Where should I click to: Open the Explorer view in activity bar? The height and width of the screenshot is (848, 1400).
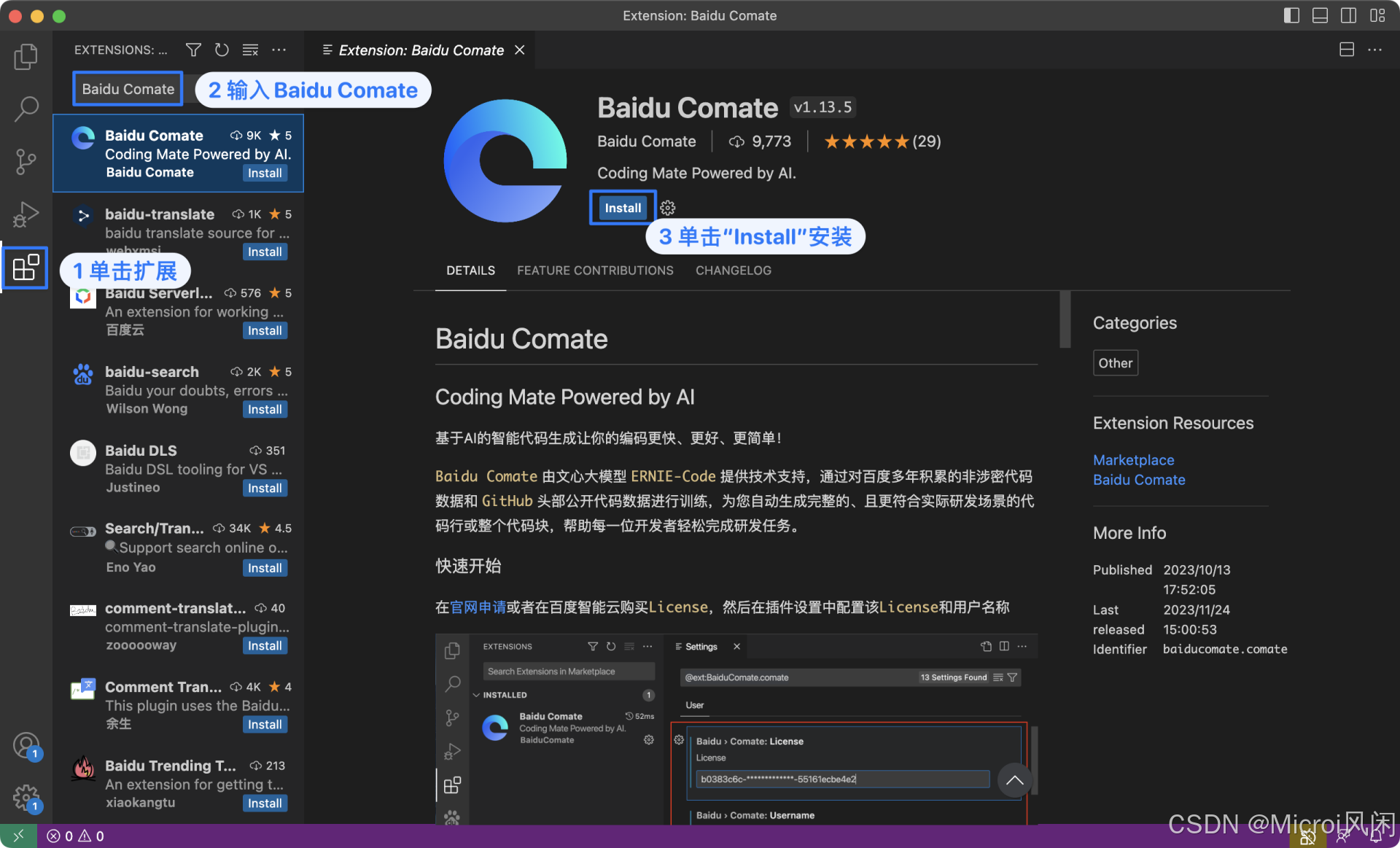click(26, 56)
